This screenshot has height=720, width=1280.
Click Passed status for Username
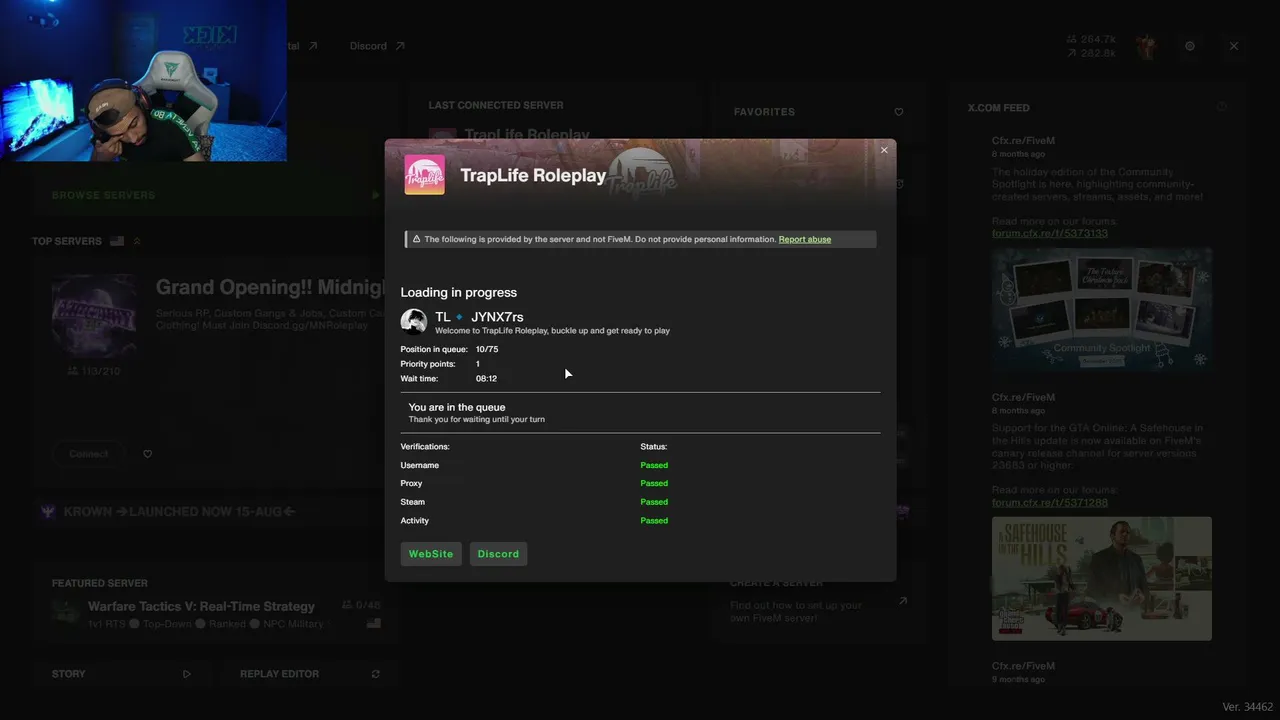(654, 466)
